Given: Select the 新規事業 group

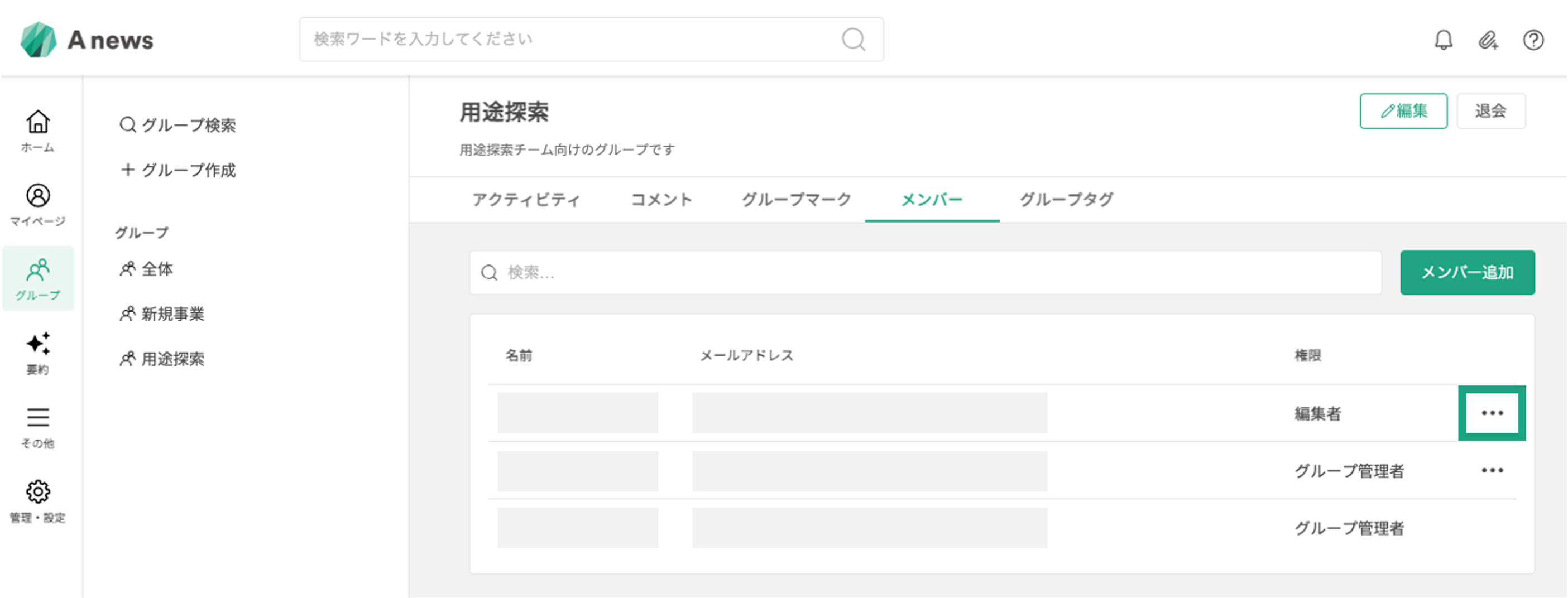Looking at the screenshot, I should coord(162,314).
